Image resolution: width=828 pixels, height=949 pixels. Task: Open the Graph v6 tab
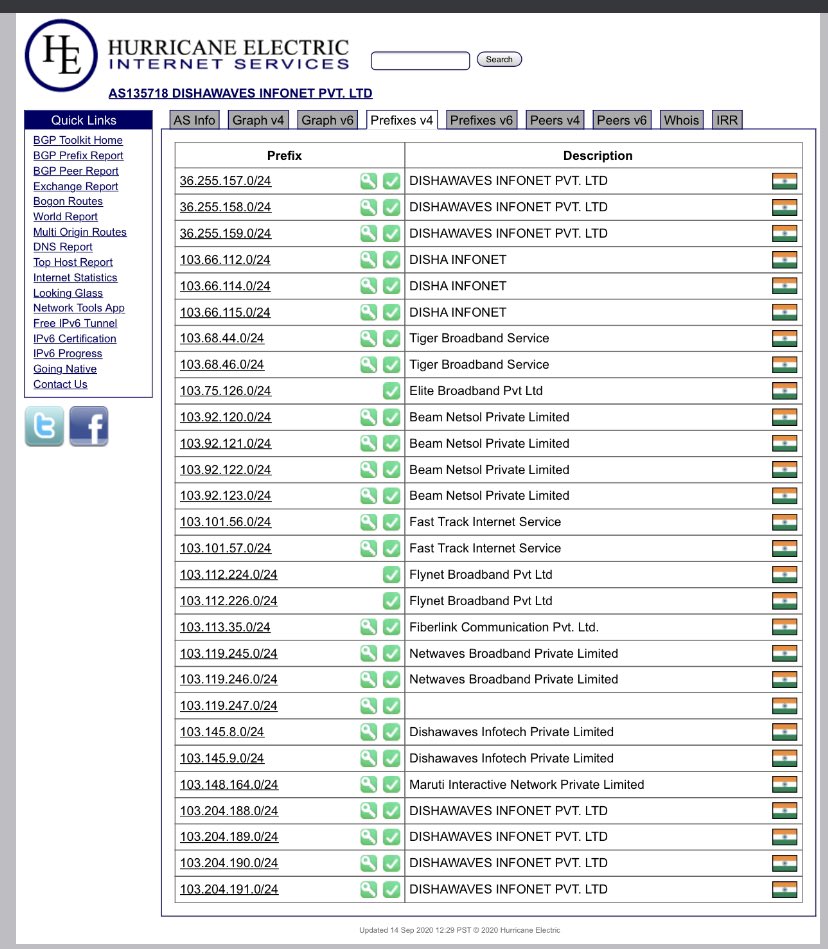pos(327,120)
